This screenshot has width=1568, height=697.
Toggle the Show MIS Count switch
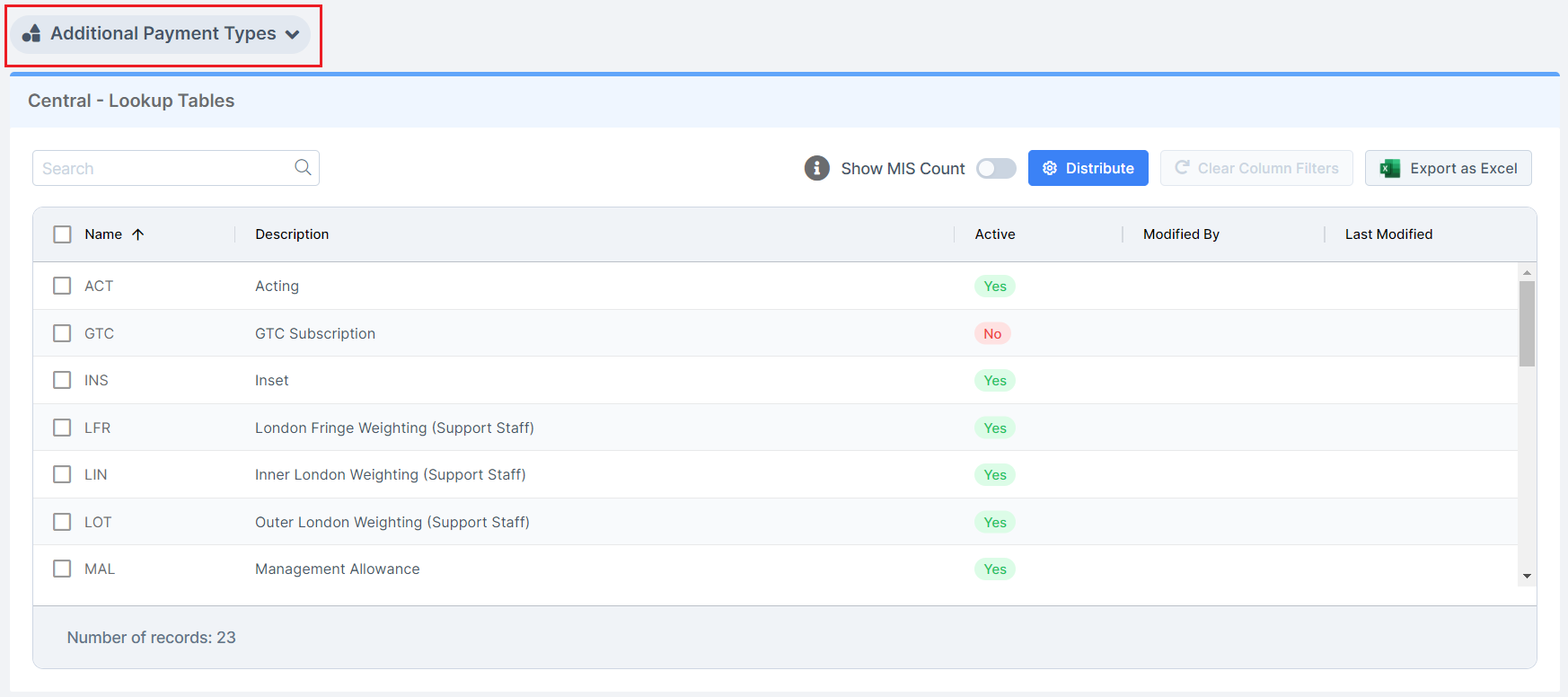point(996,168)
